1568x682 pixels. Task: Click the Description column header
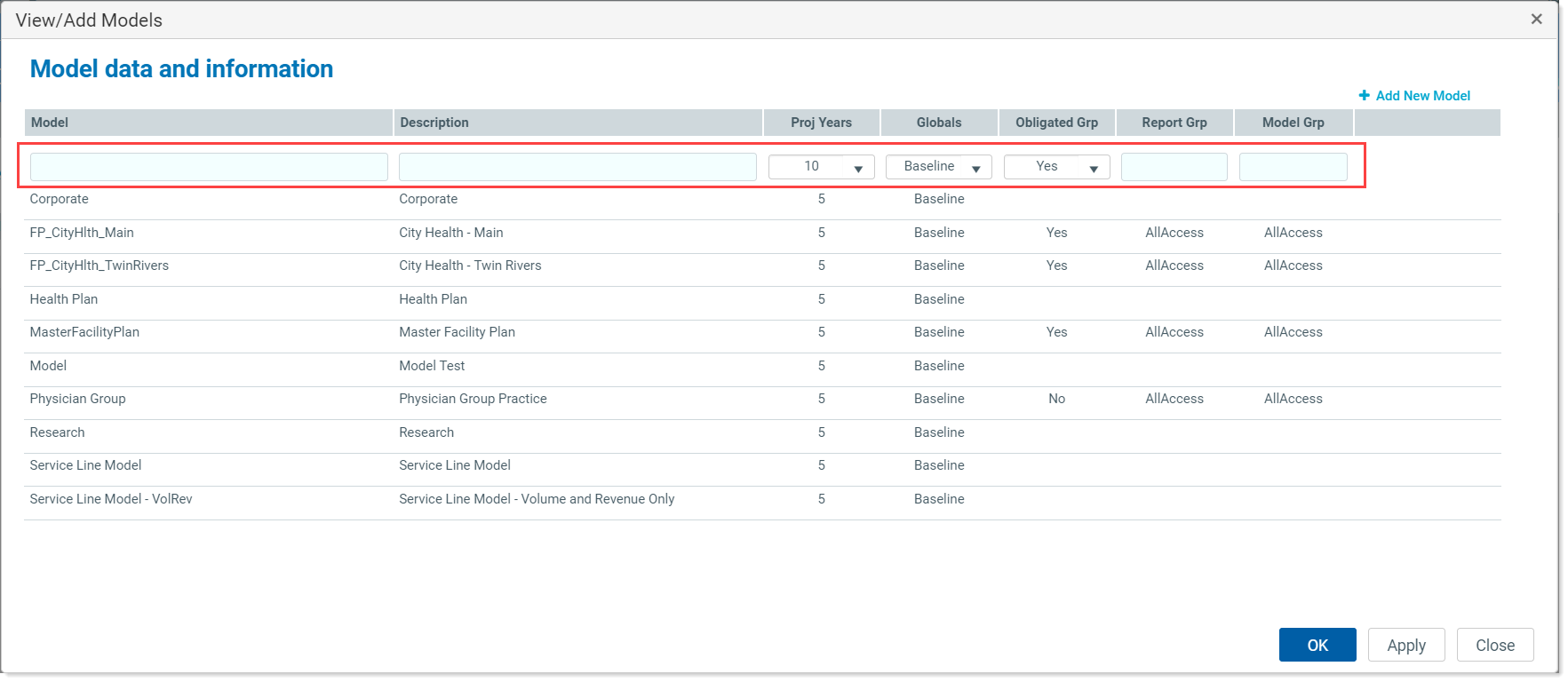click(434, 123)
